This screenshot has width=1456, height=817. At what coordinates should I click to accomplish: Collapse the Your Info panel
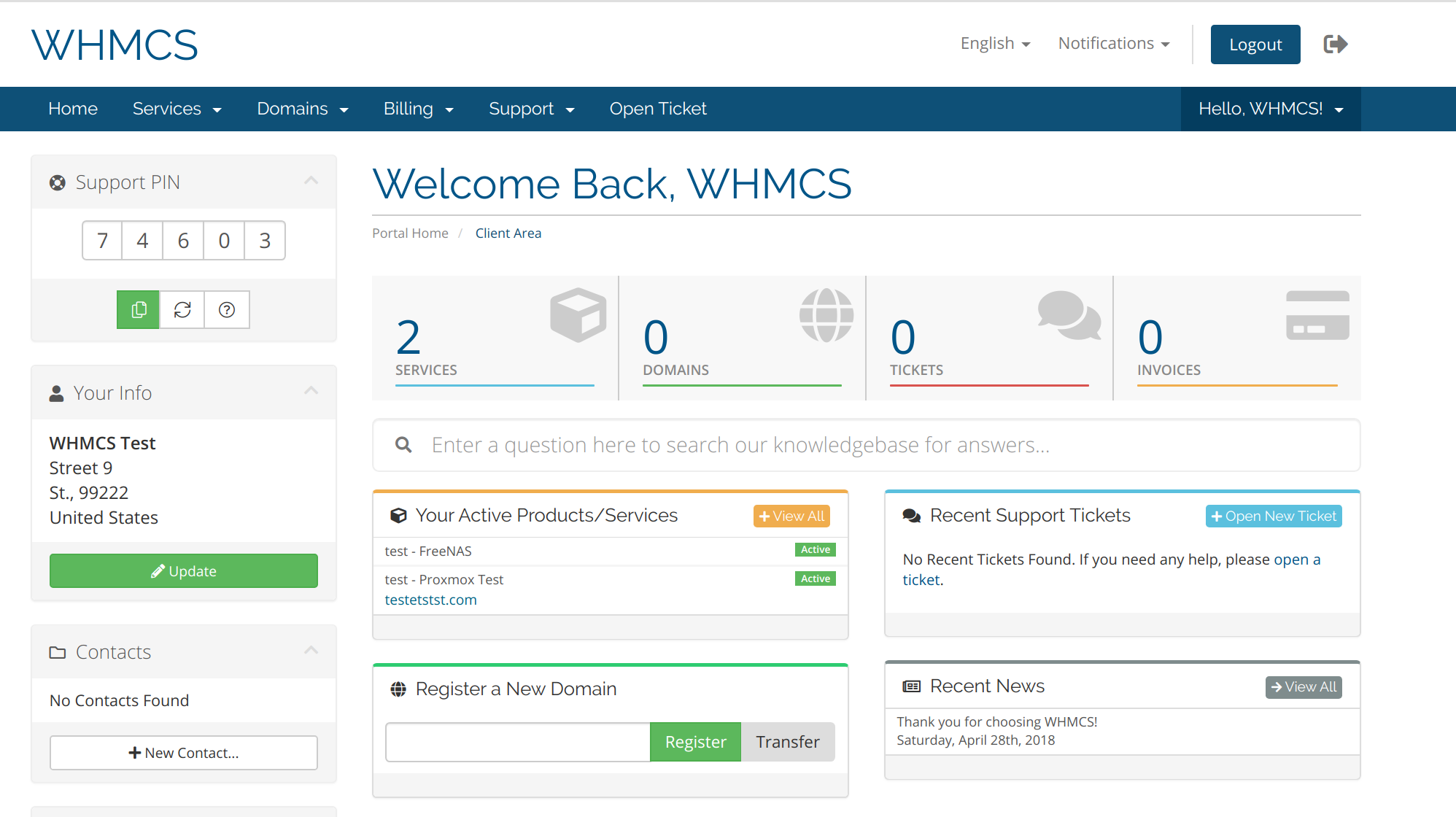pos(311,392)
